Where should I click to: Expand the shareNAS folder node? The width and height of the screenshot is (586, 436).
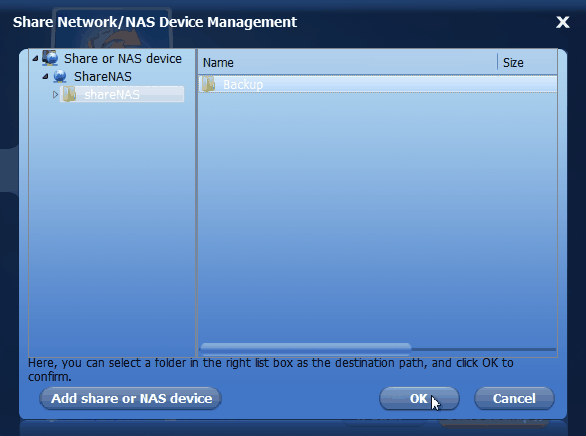pos(55,95)
